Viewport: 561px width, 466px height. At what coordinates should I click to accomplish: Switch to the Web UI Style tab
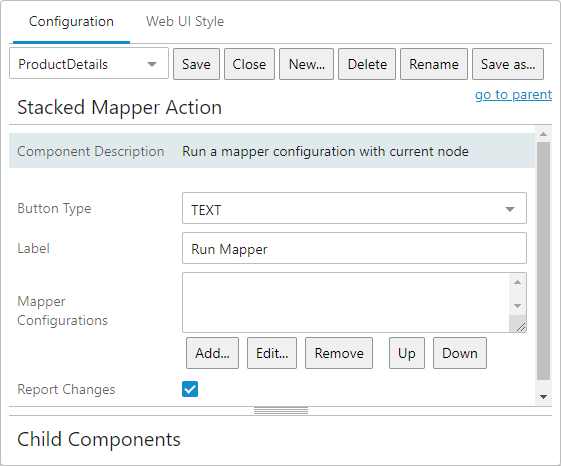coord(185,21)
